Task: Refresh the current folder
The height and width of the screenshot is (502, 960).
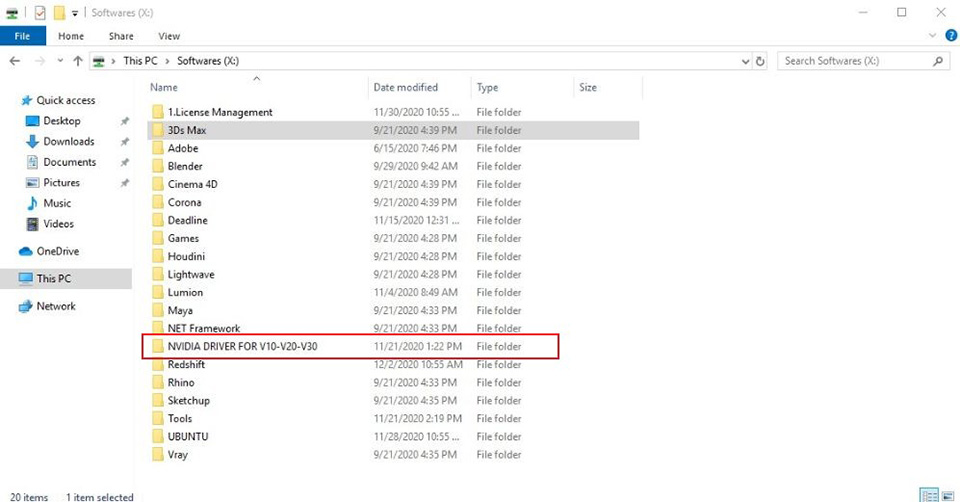Action: tap(760, 61)
